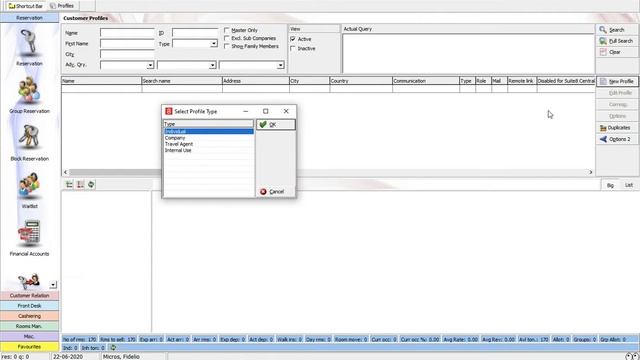640x360 pixels.
Task: Click the Country column header
Action: click(x=361, y=81)
